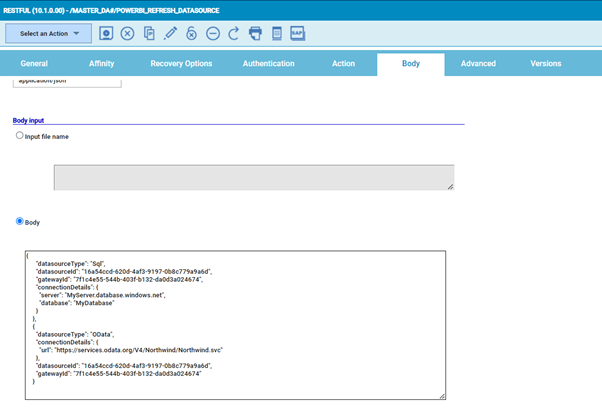The image size is (602, 418).
Task: Click the SAP icon in toolbar
Action: click(297, 33)
